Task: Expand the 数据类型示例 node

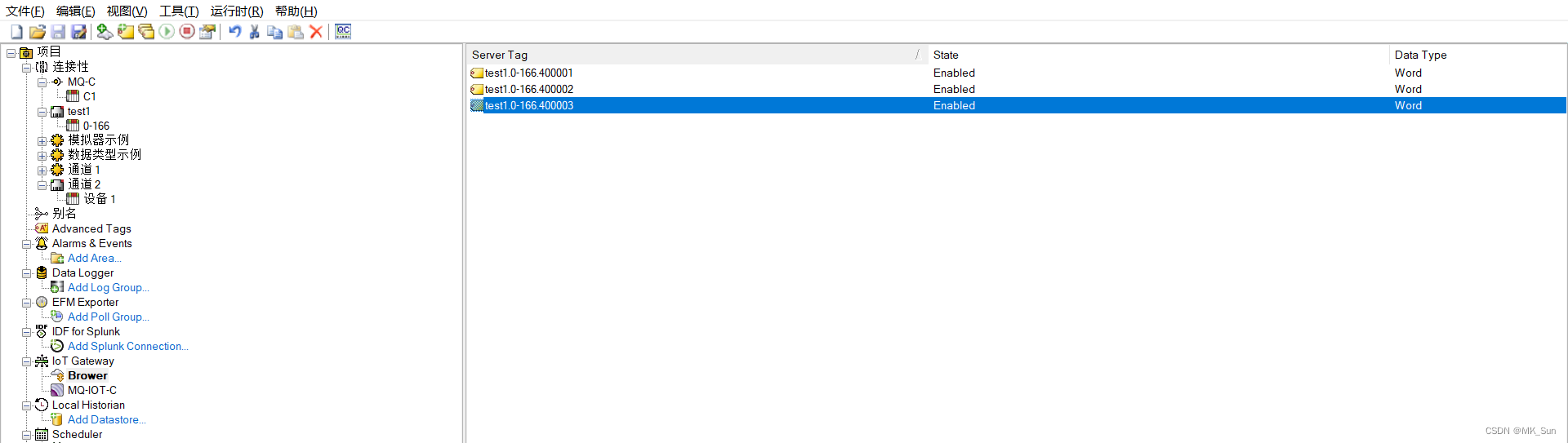Action: (42, 156)
